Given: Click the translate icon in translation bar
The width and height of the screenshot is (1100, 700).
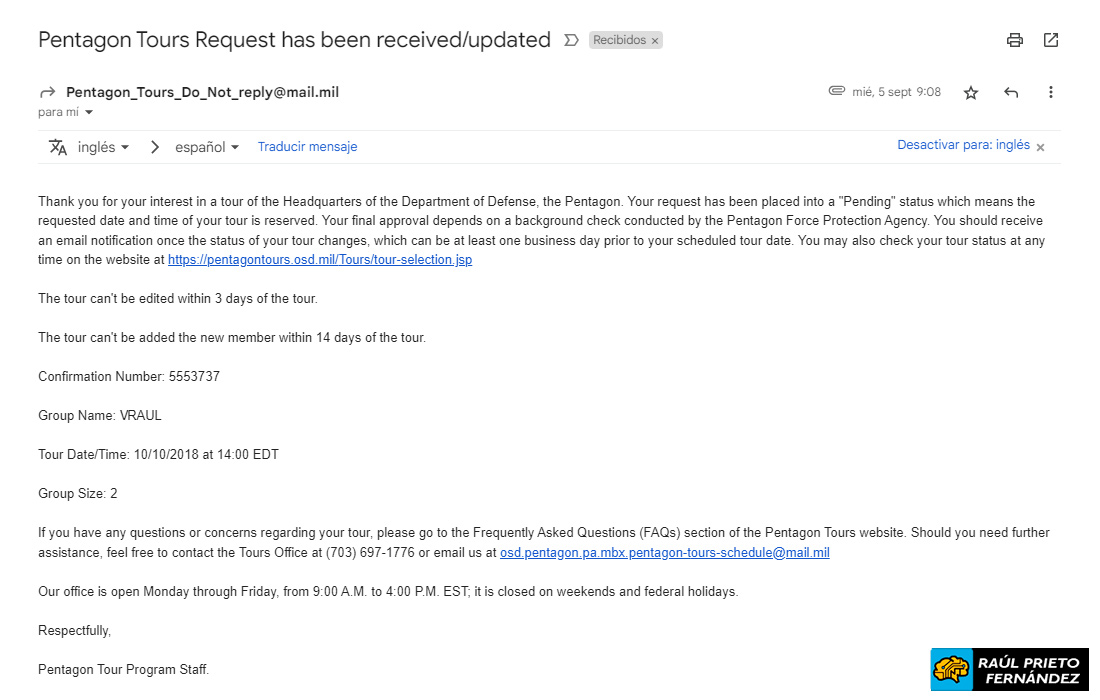Looking at the screenshot, I should [58, 147].
